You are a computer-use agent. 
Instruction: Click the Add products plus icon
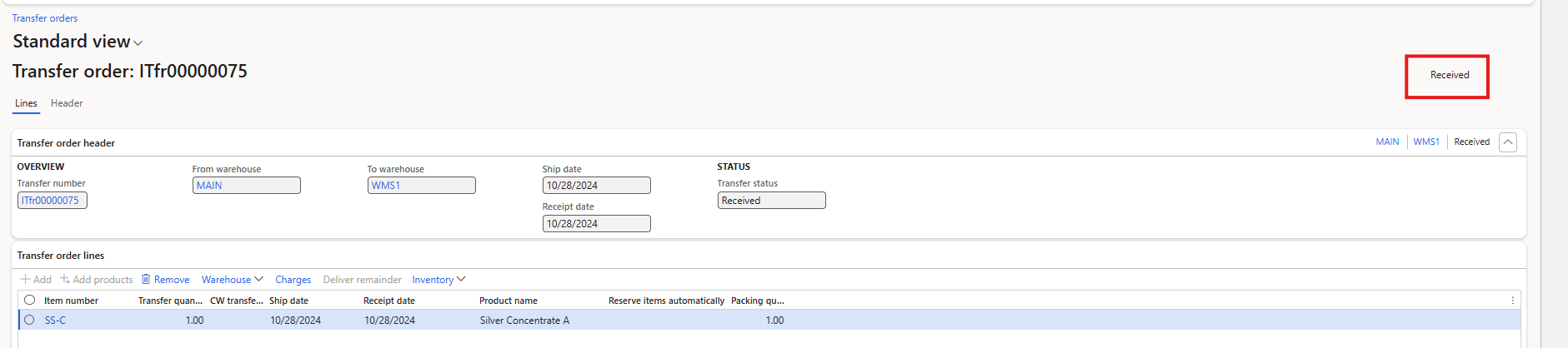tap(65, 280)
